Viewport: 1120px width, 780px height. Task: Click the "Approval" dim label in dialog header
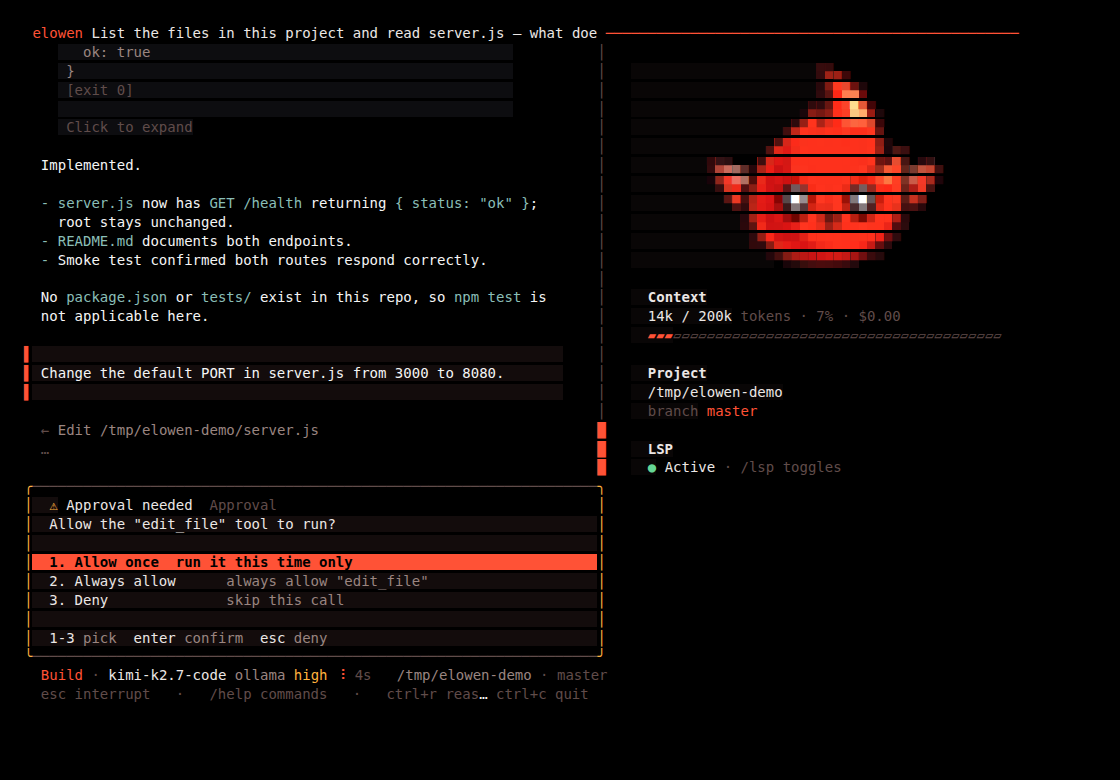[243, 506]
